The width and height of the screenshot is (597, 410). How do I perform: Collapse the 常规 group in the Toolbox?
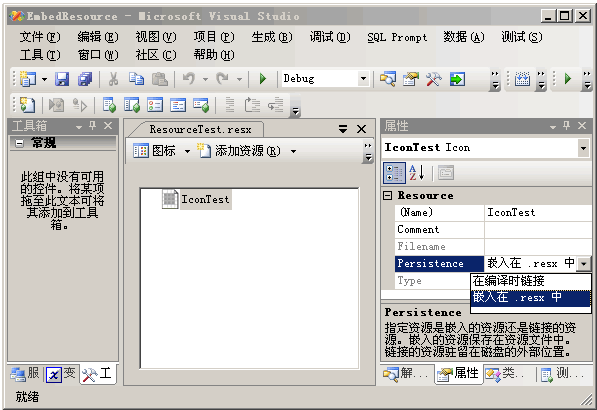(19, 144)
